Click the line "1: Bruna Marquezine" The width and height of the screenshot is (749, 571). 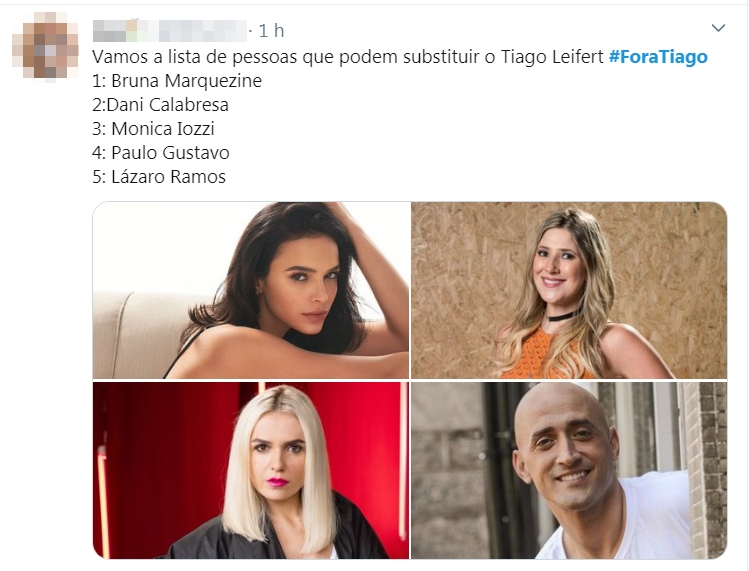[177, 81]
